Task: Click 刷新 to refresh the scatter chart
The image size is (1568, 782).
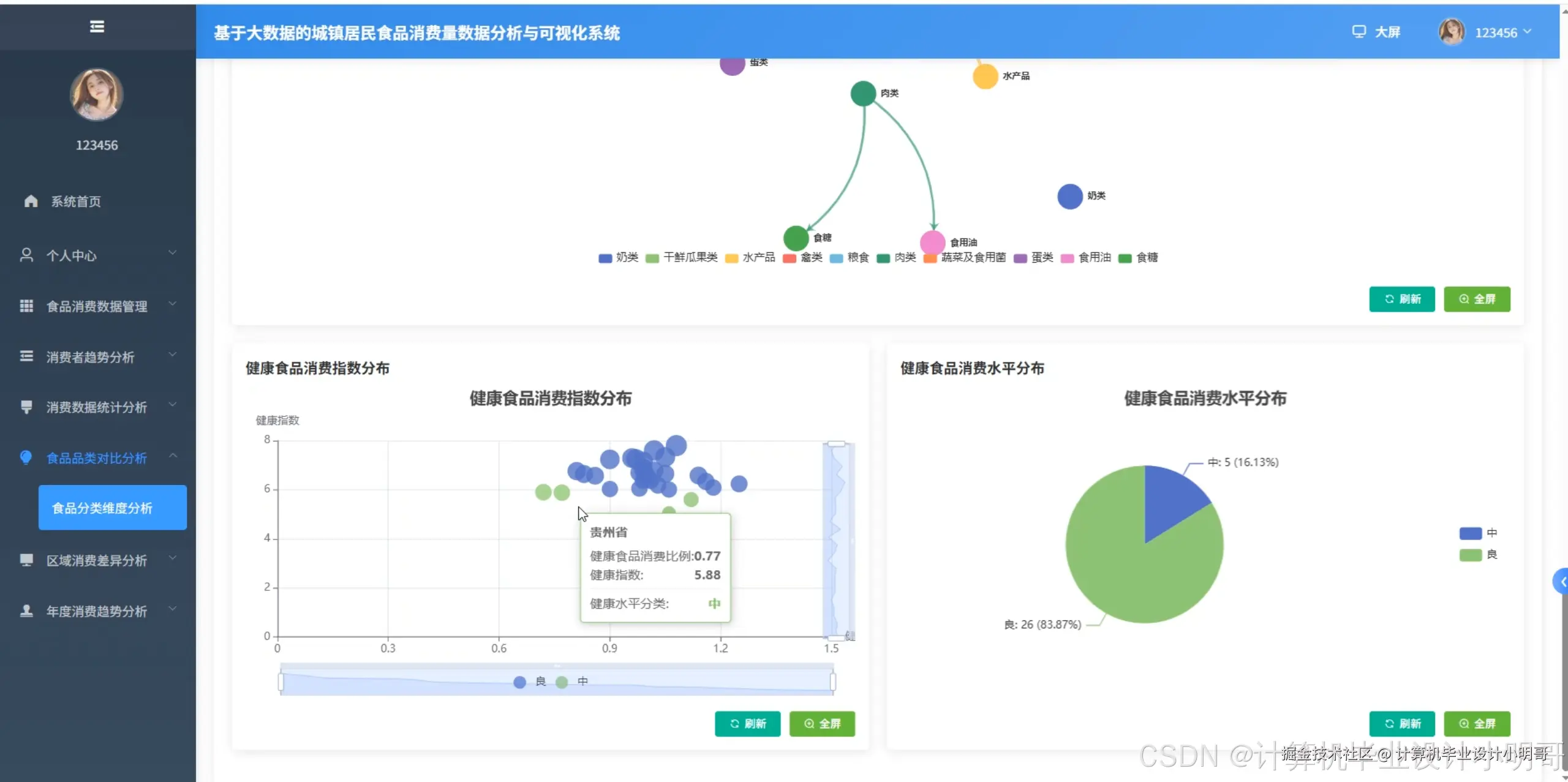Action: tap(747, 724)
